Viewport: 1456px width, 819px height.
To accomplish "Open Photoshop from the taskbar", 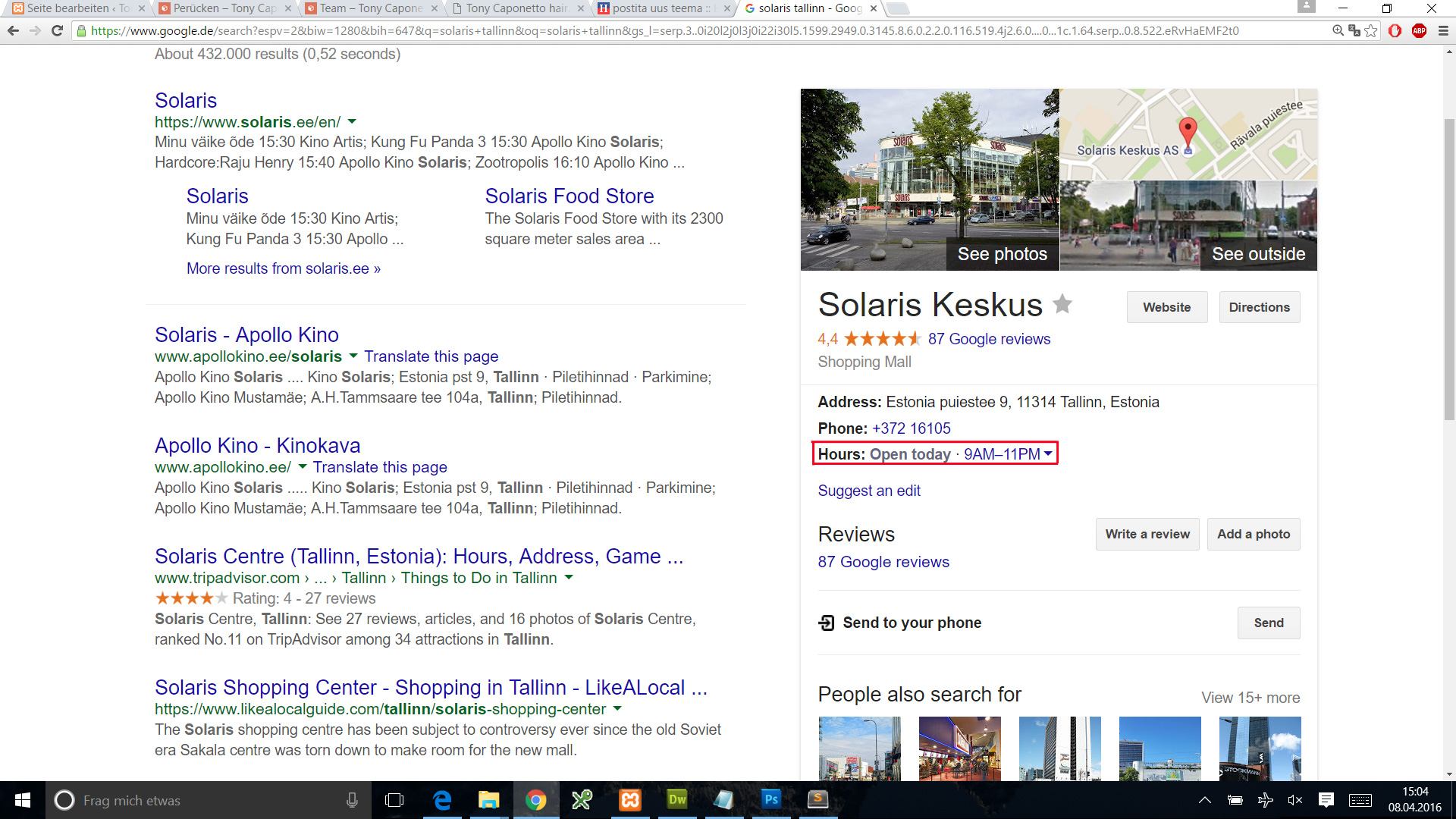I will (771, 800).
